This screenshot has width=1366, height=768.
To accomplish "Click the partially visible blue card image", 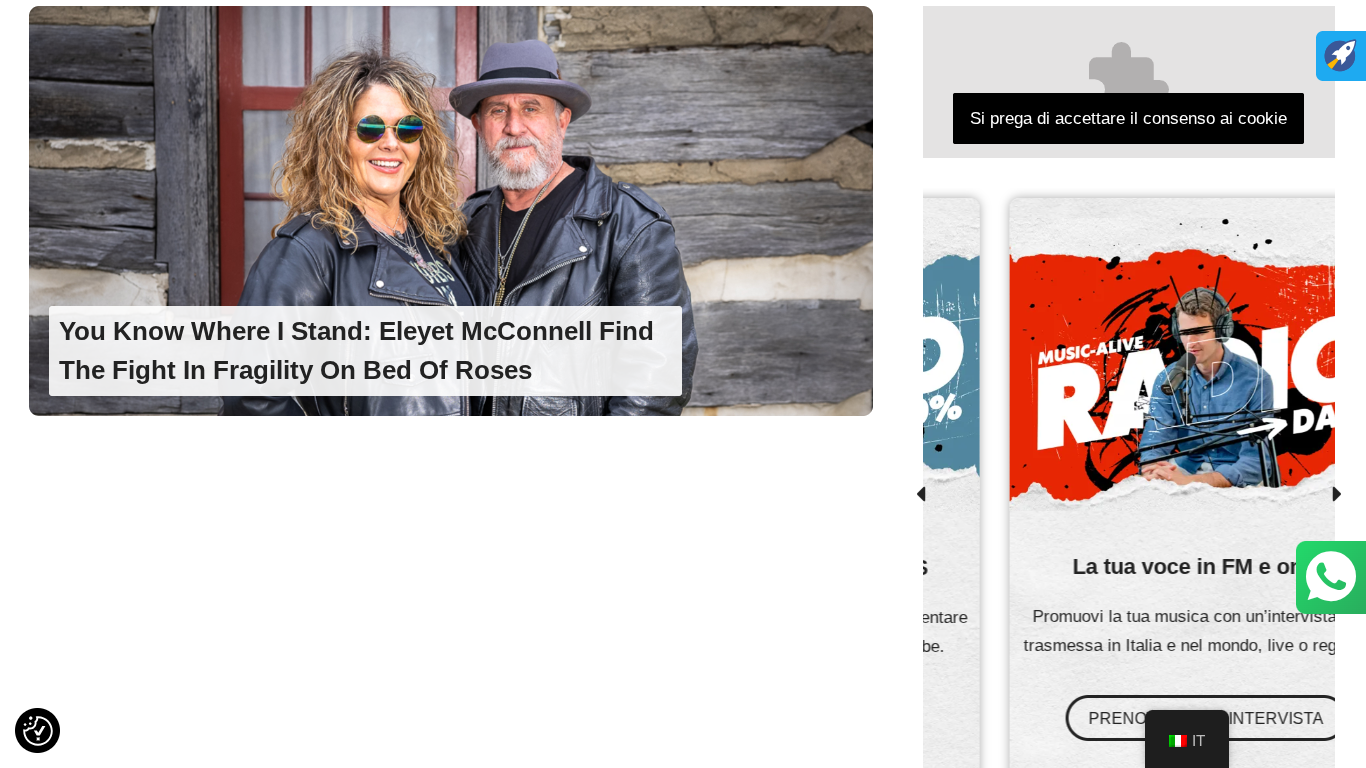I will click(951, 360).
